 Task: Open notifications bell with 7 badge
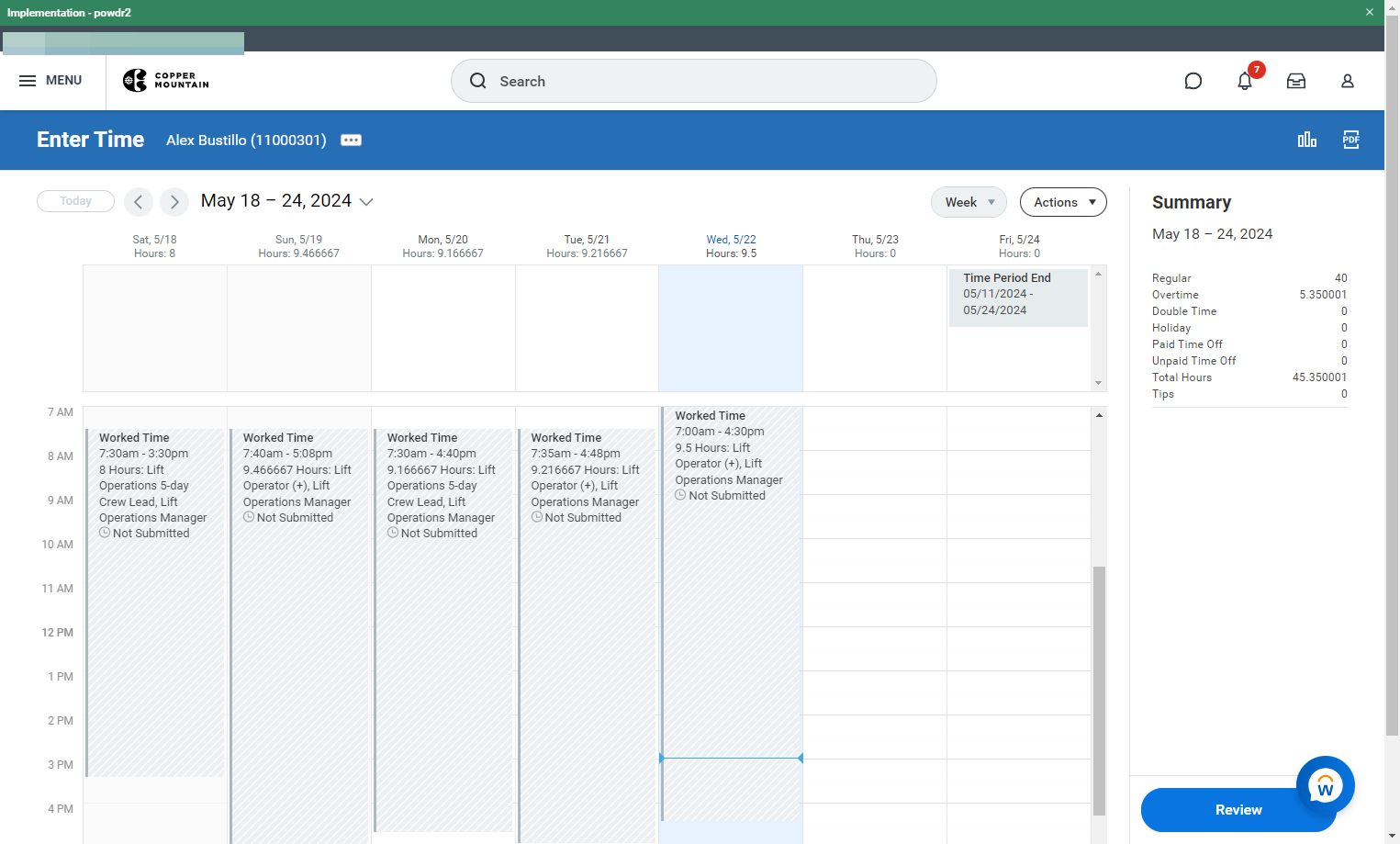coord(1245,81)
